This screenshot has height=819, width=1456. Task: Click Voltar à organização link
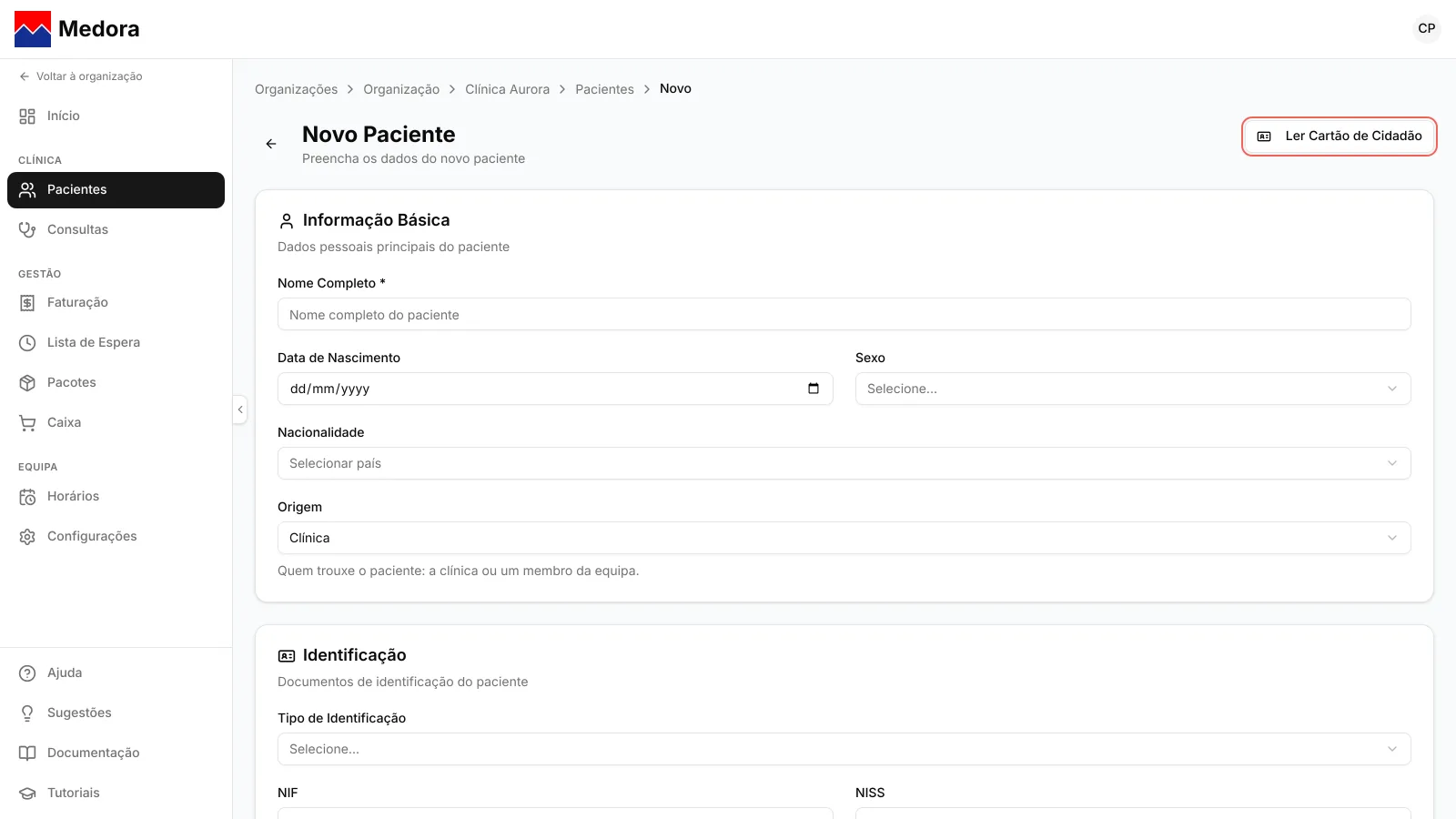point(80,76)
